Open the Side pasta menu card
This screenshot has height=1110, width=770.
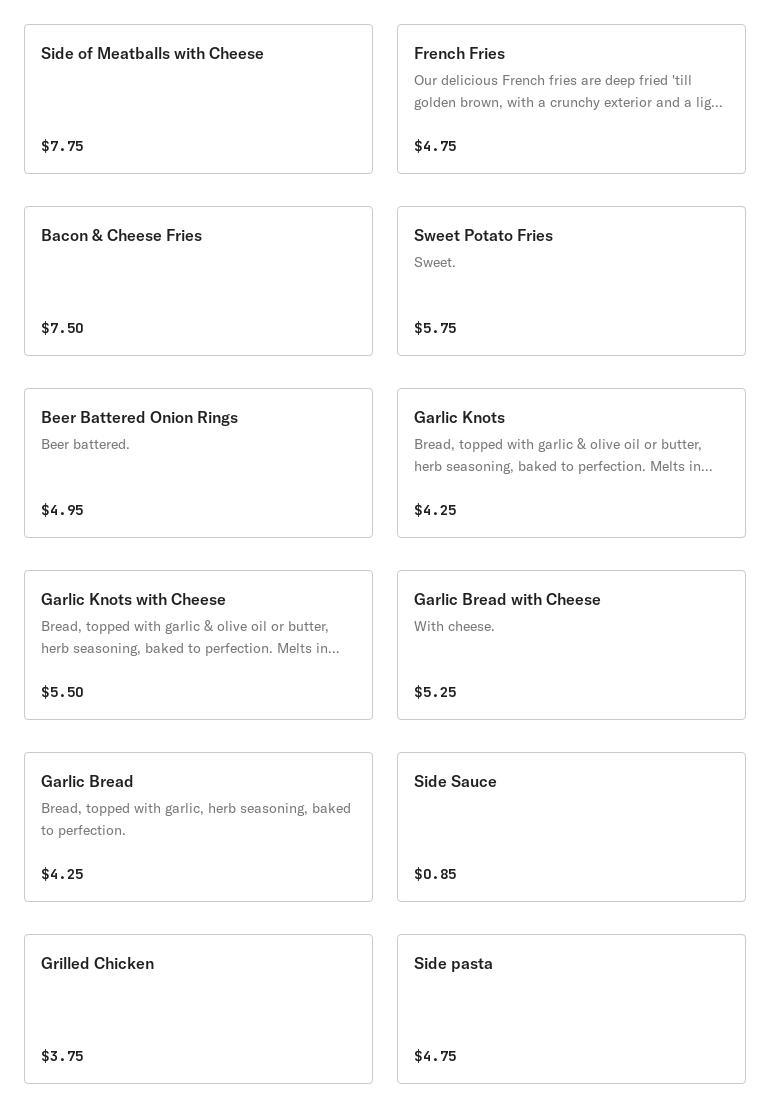pos(571,1009)
